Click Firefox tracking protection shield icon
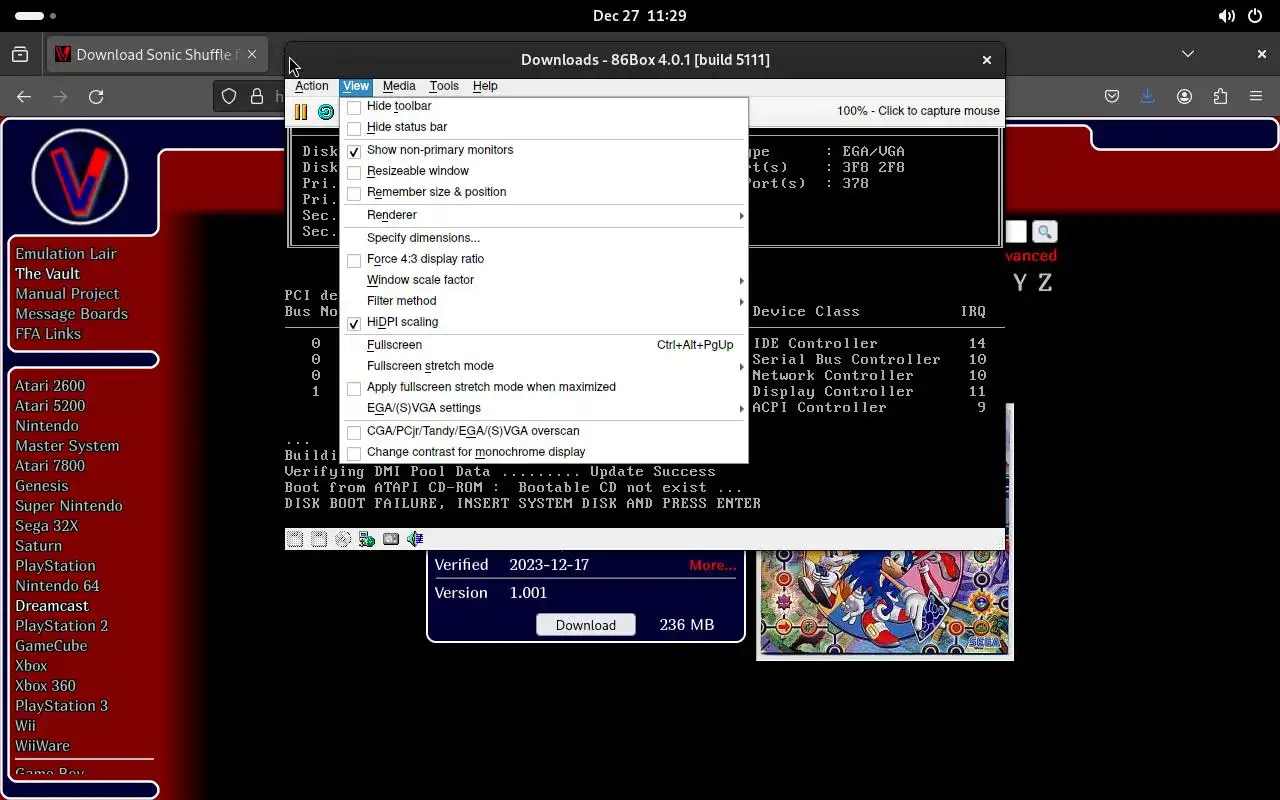Screen dimensions: 1280x800 (x=229, y=96)
